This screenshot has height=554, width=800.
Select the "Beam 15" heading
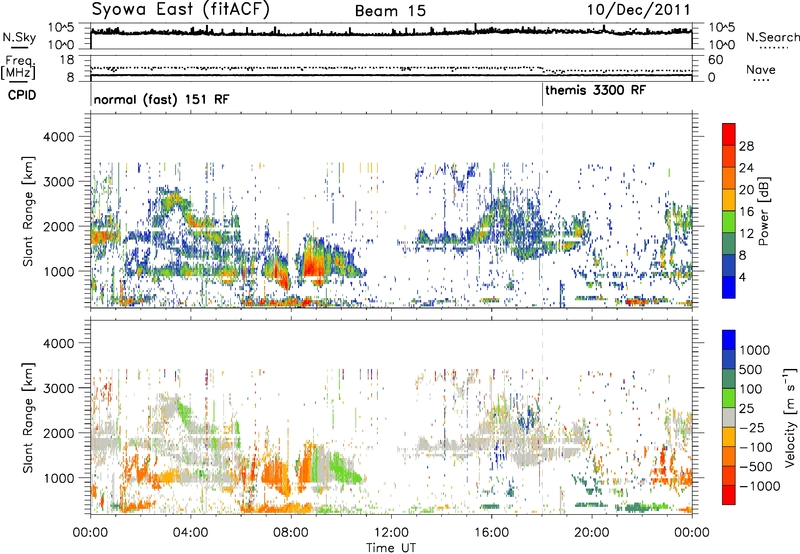(390, 11)
